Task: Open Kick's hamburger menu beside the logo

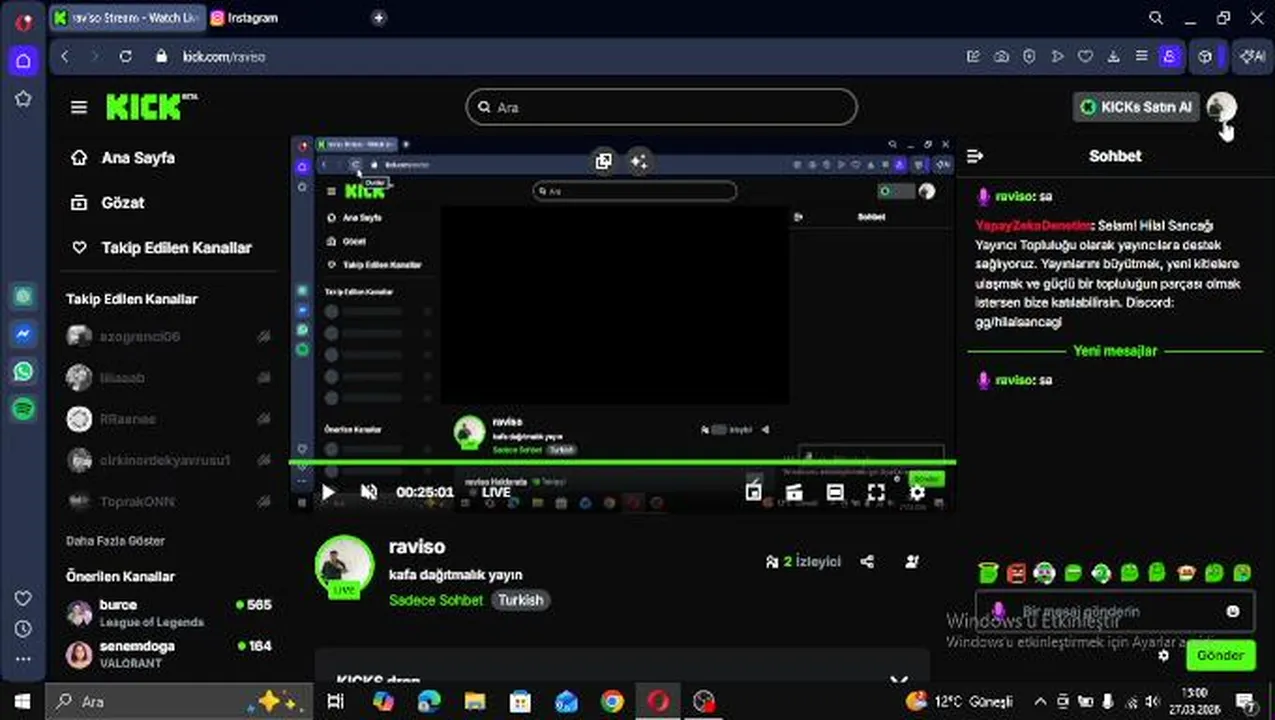Action: pyautogui.click(x=79, y=107)
